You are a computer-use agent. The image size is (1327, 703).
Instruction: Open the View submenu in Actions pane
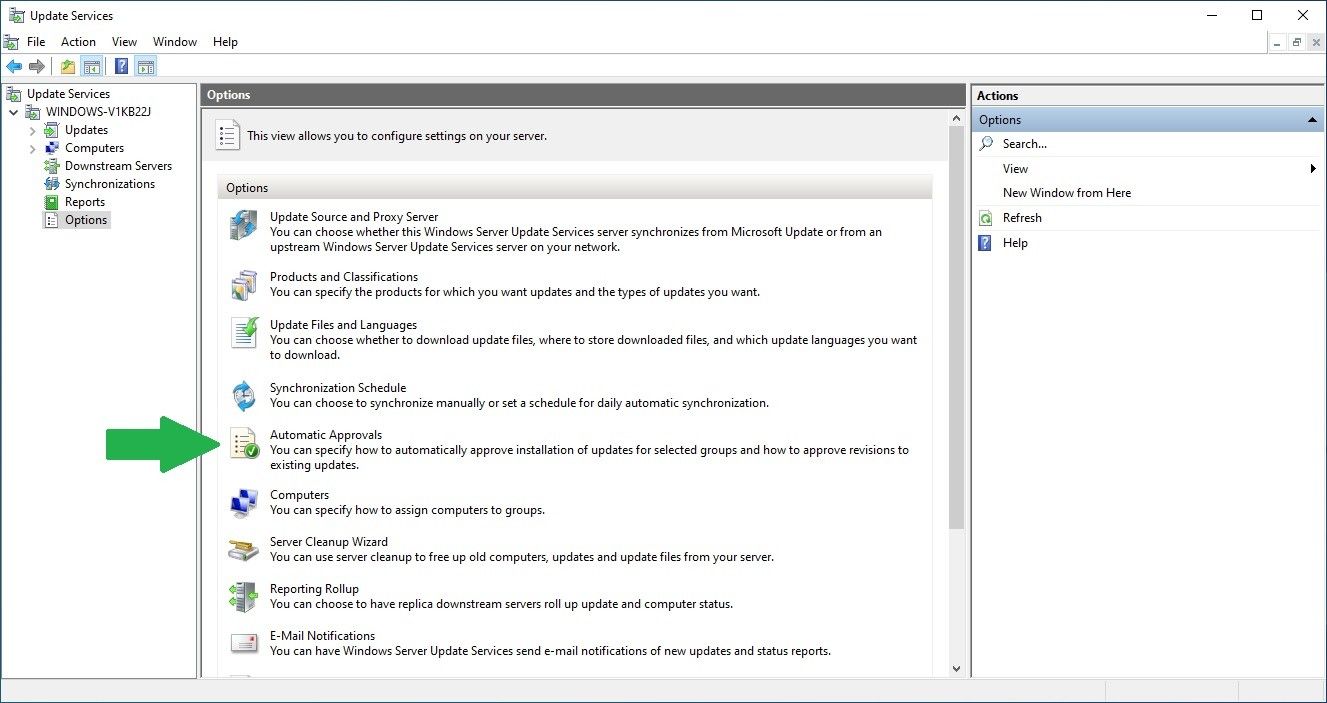pos(1147,169)
